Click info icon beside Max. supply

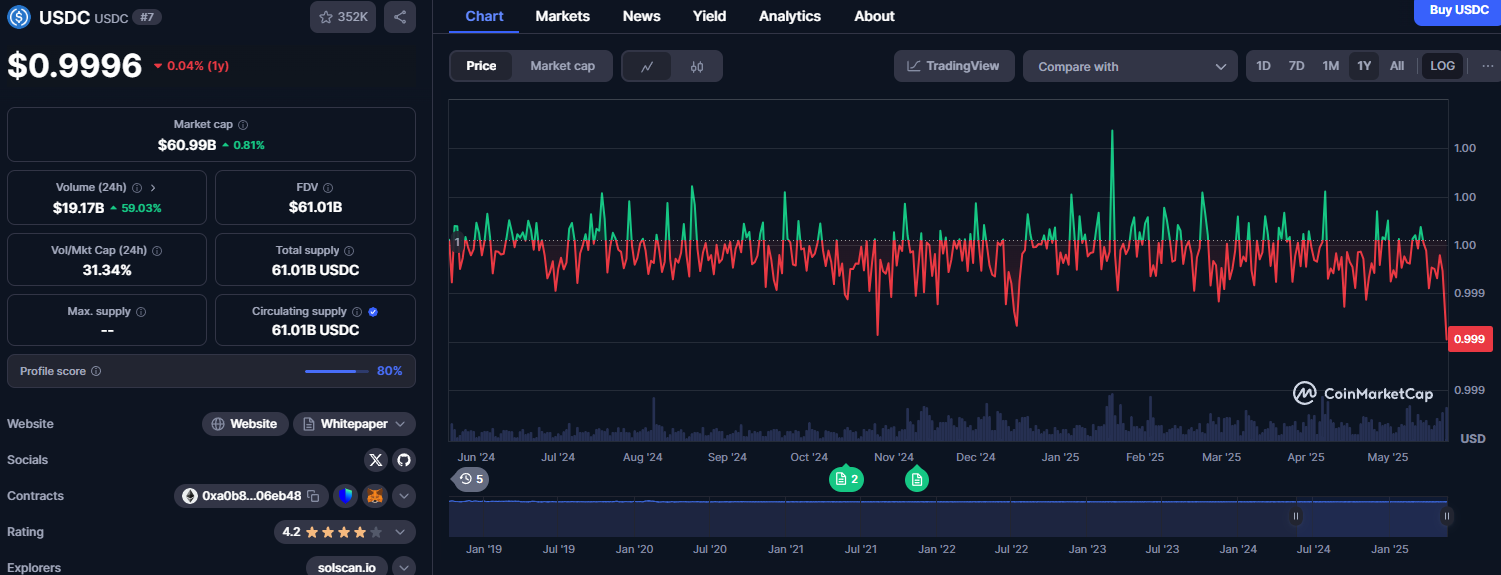click(x=140, y=312)
